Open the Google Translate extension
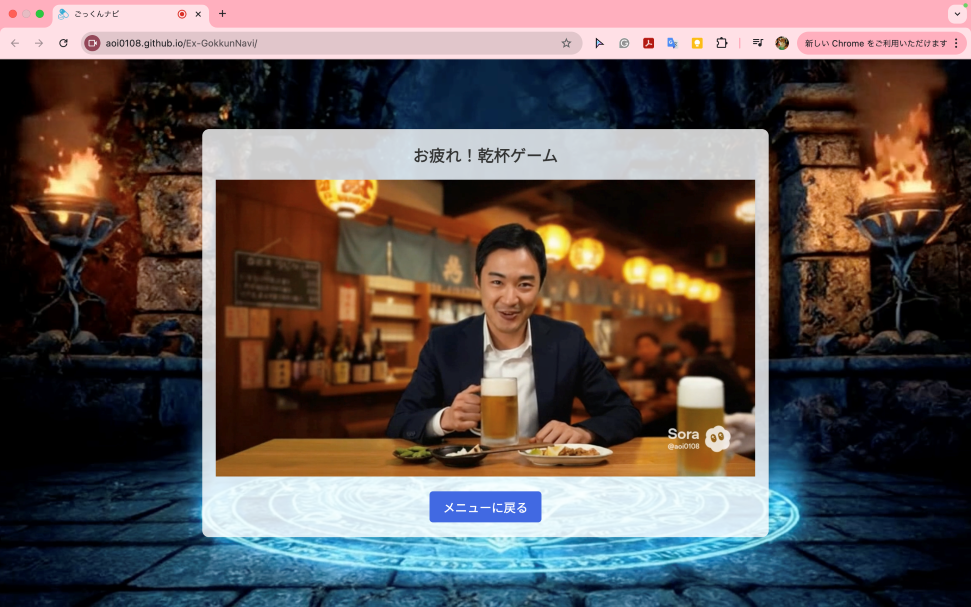This screenshot has width=971, height=607. point(673,43)
